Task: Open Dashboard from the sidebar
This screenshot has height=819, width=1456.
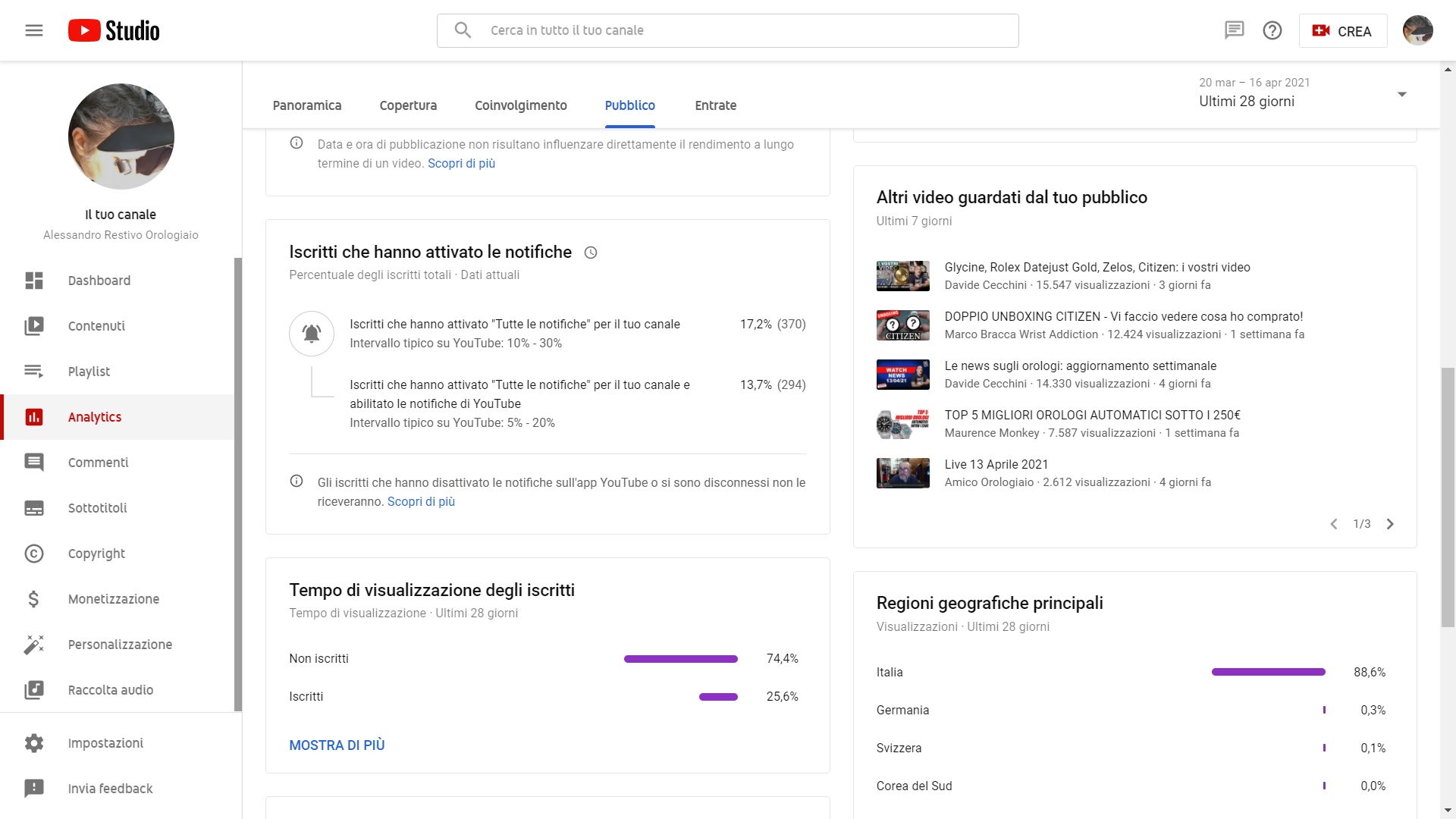Action: 118,281
